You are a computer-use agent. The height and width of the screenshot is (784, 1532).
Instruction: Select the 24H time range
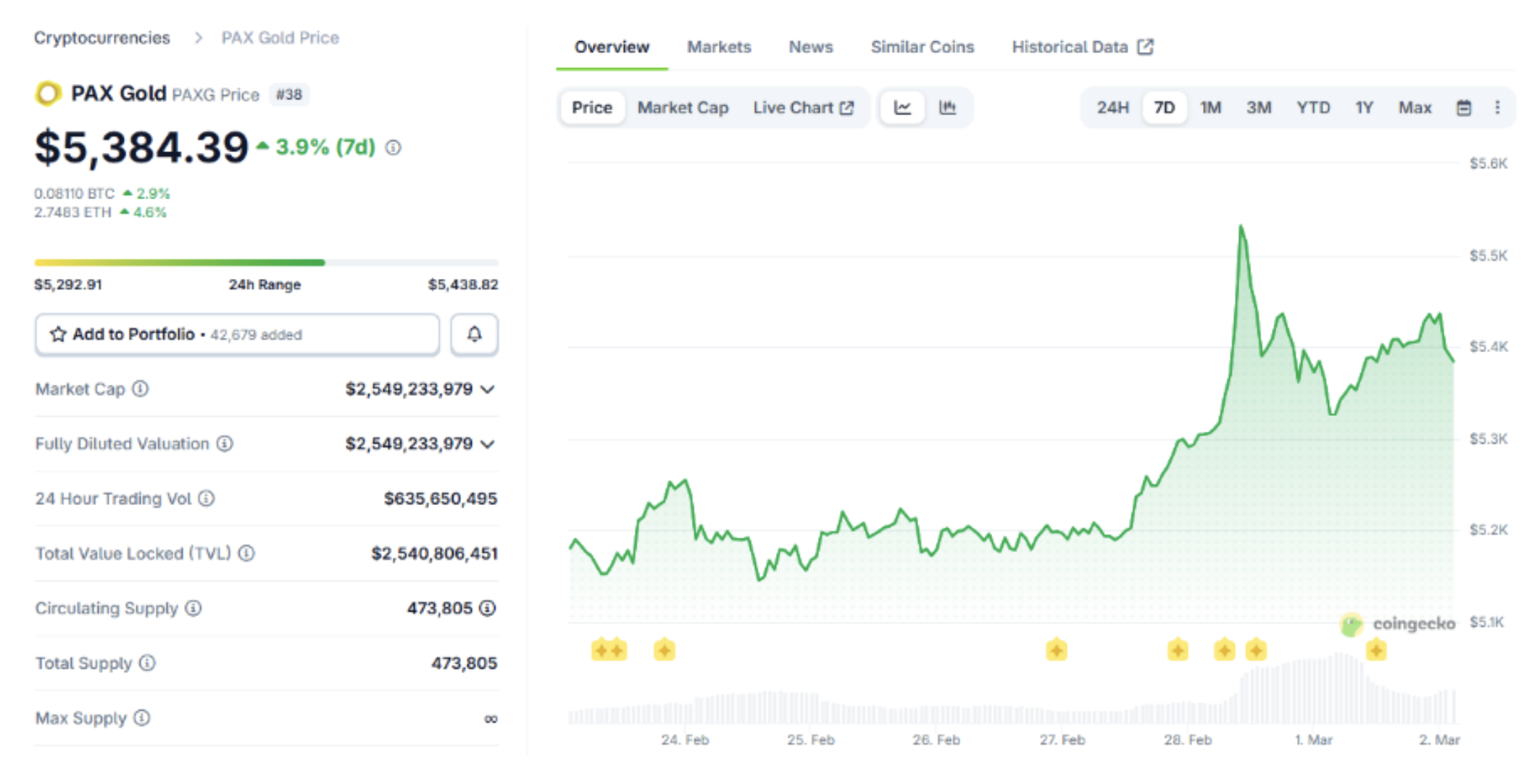pyautogui.click(x=1112, y=108)
